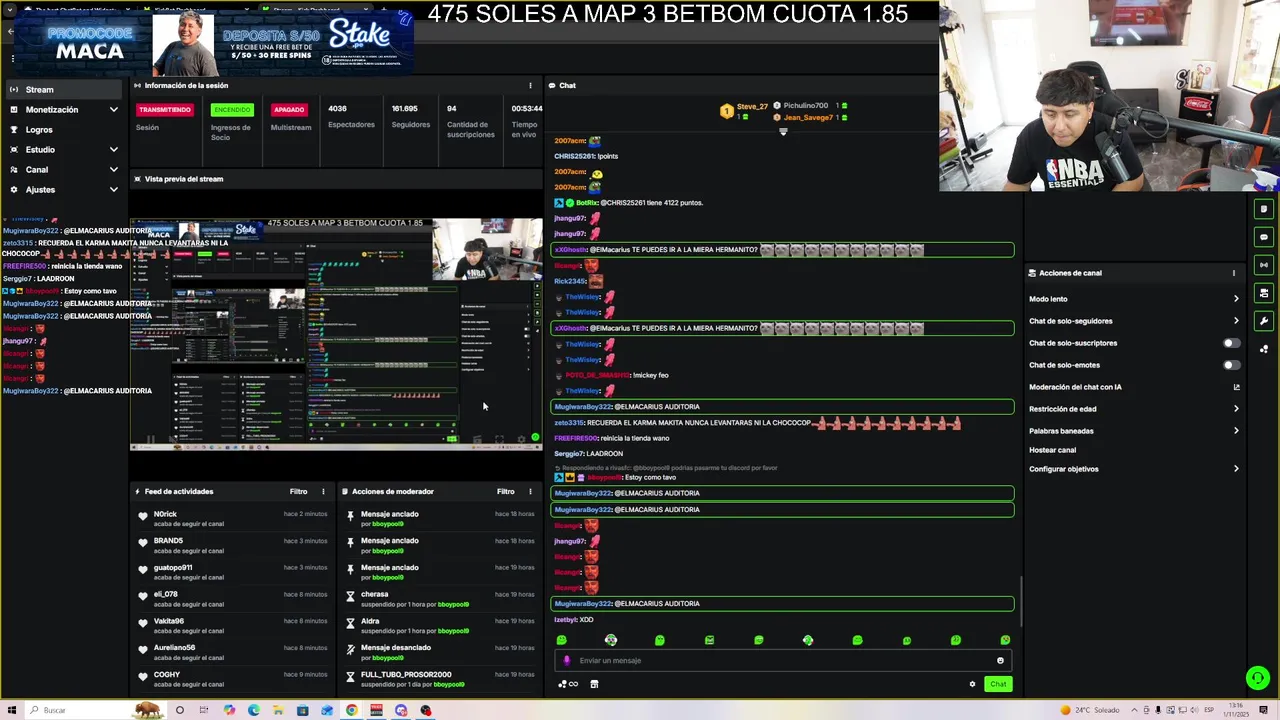This screenshot has height=720, width=1280.
Task: Expand Restricción de edad settings
Action: (1236, 409)
